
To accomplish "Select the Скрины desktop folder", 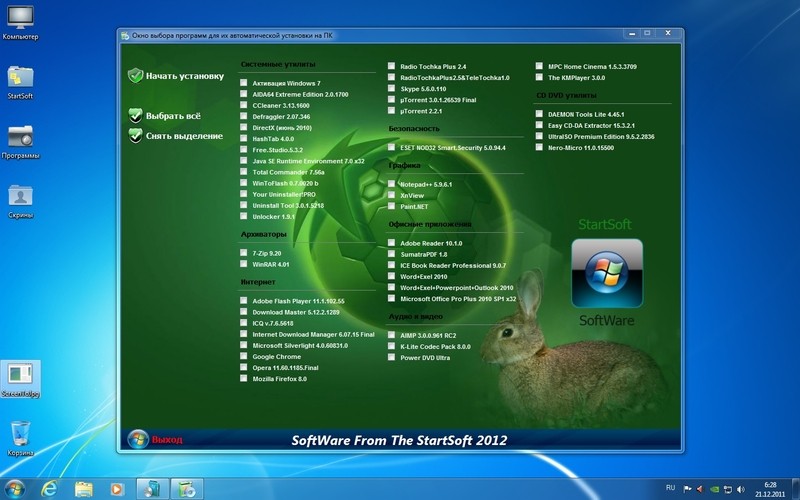I will [x=20, y=202].
